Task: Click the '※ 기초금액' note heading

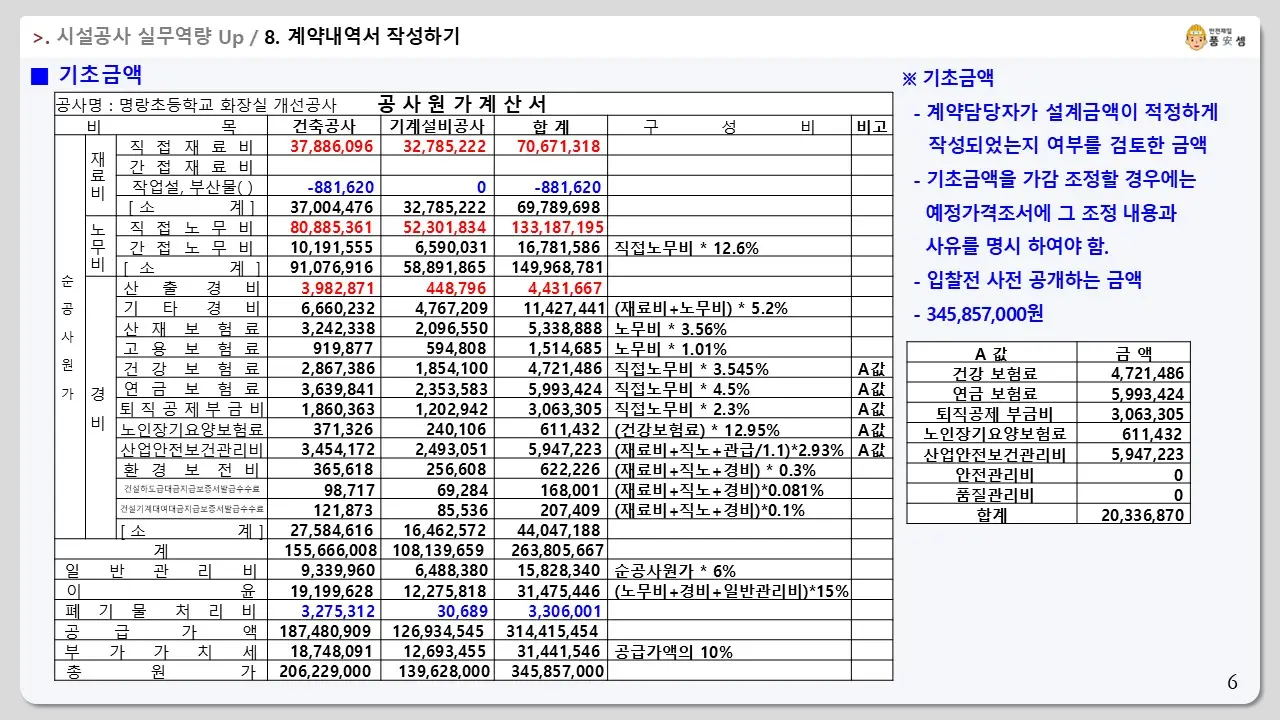Action: pos(948,78)
